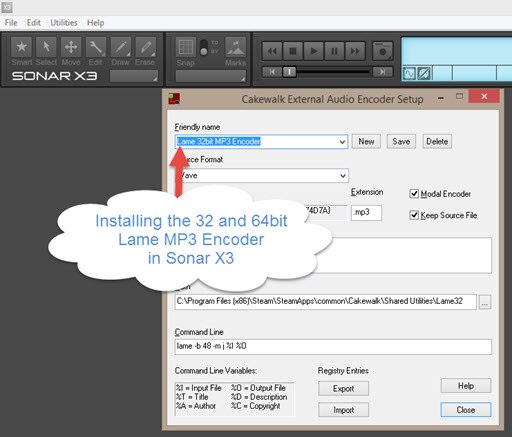
Task: Click the "%O = Output File" text
Action: (258, 388)
